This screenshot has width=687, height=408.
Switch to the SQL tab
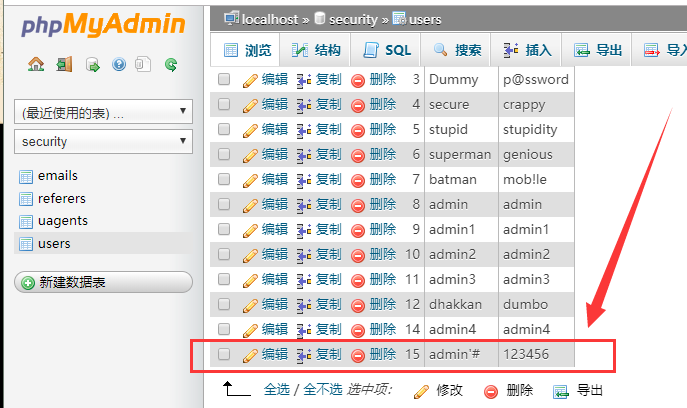point(387,50)
